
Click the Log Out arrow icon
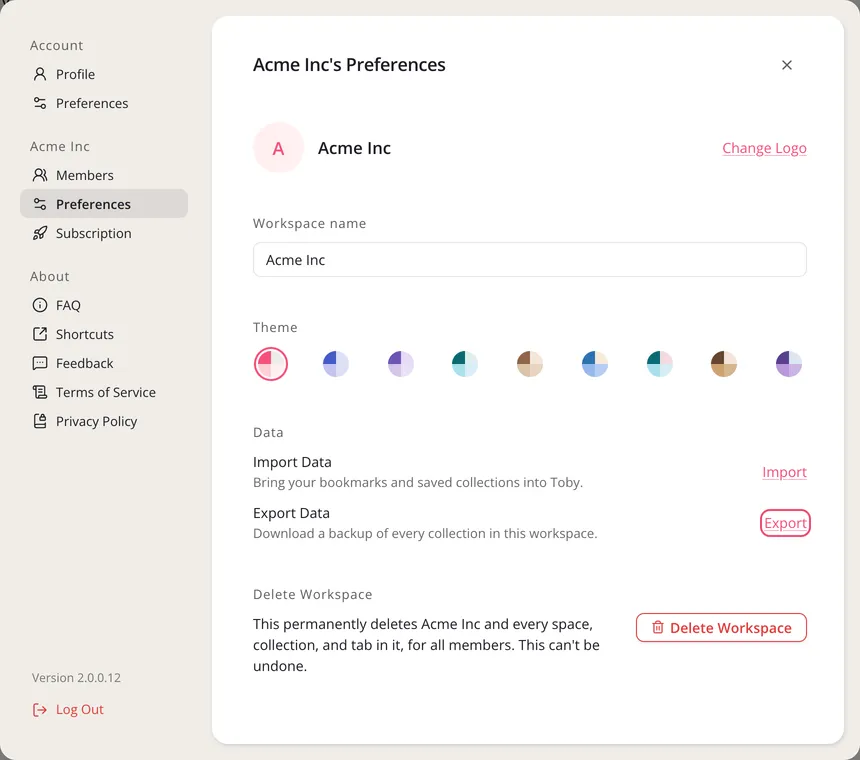point(40,710)
